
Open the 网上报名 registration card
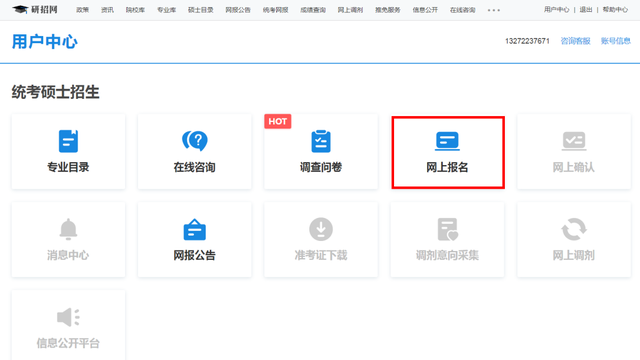coord(448,152)
